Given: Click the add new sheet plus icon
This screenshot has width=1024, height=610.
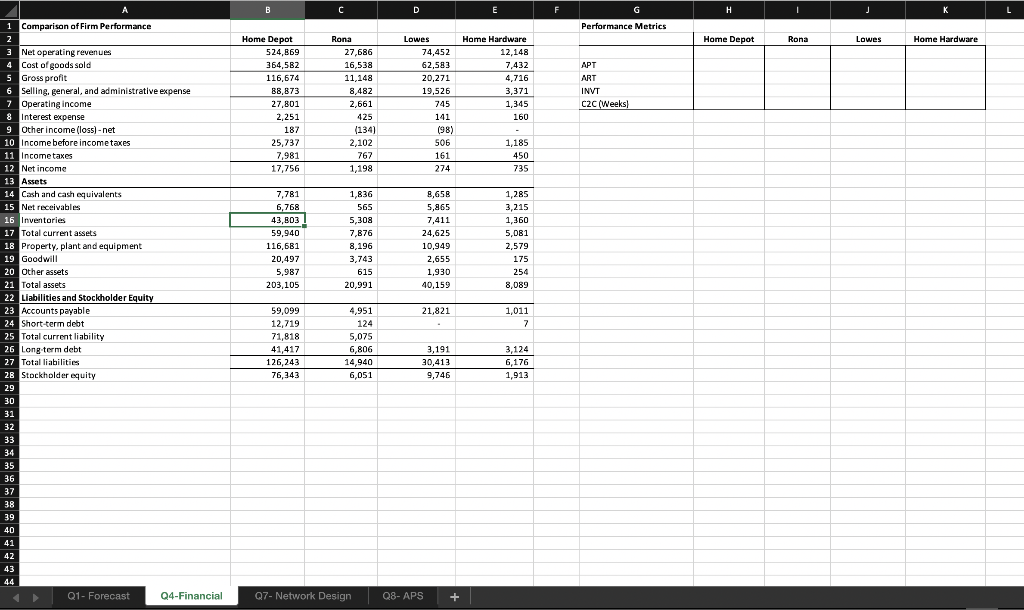Looking at the screenshot, I should (454, 595).
